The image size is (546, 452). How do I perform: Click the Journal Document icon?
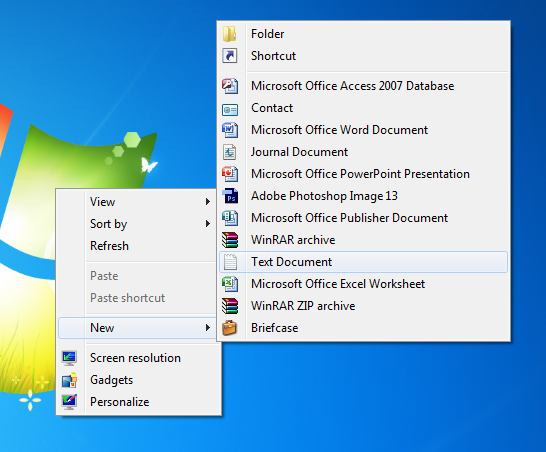(229, 152)
